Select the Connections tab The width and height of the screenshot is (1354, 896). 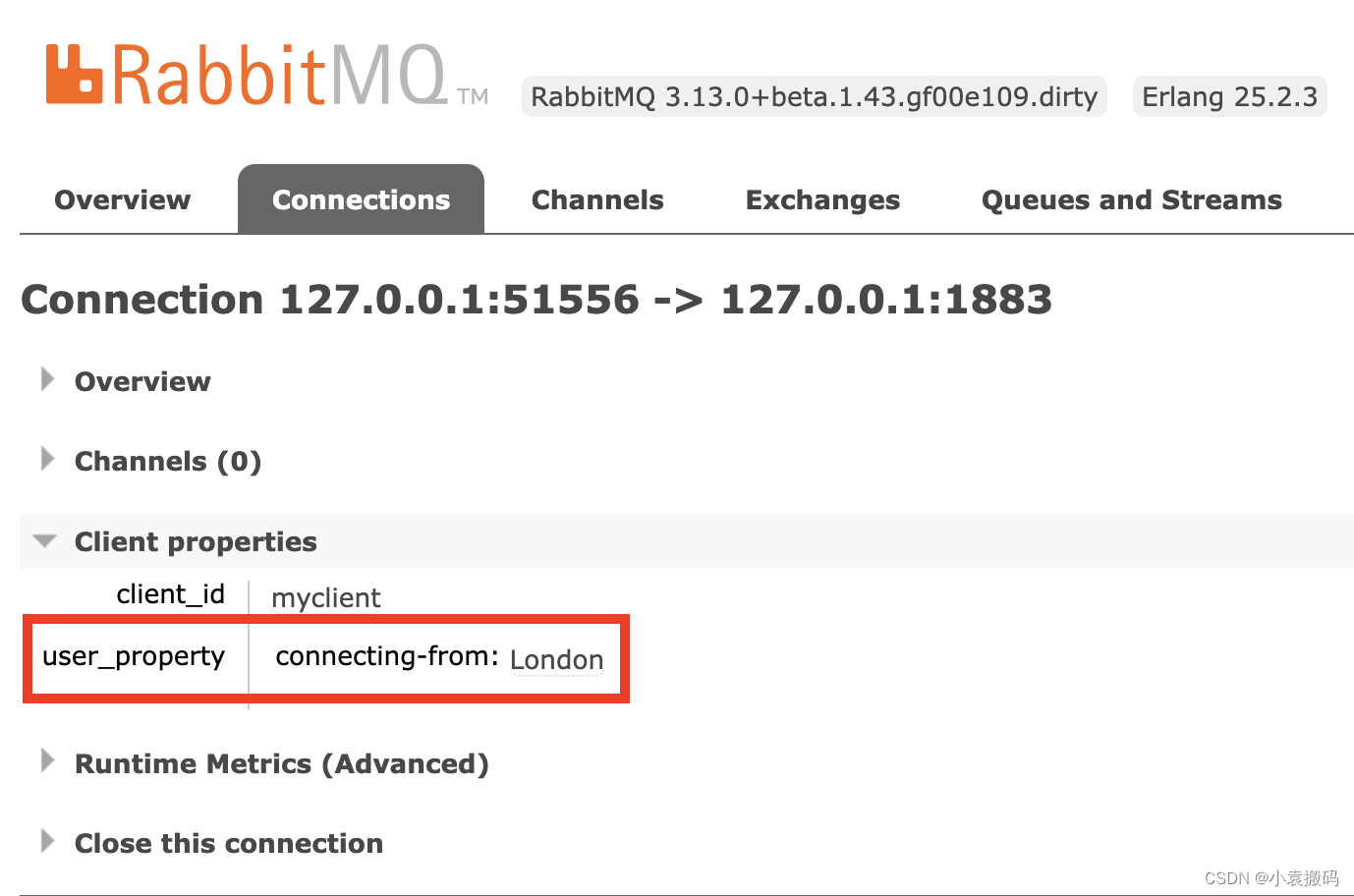coord(361,199)
